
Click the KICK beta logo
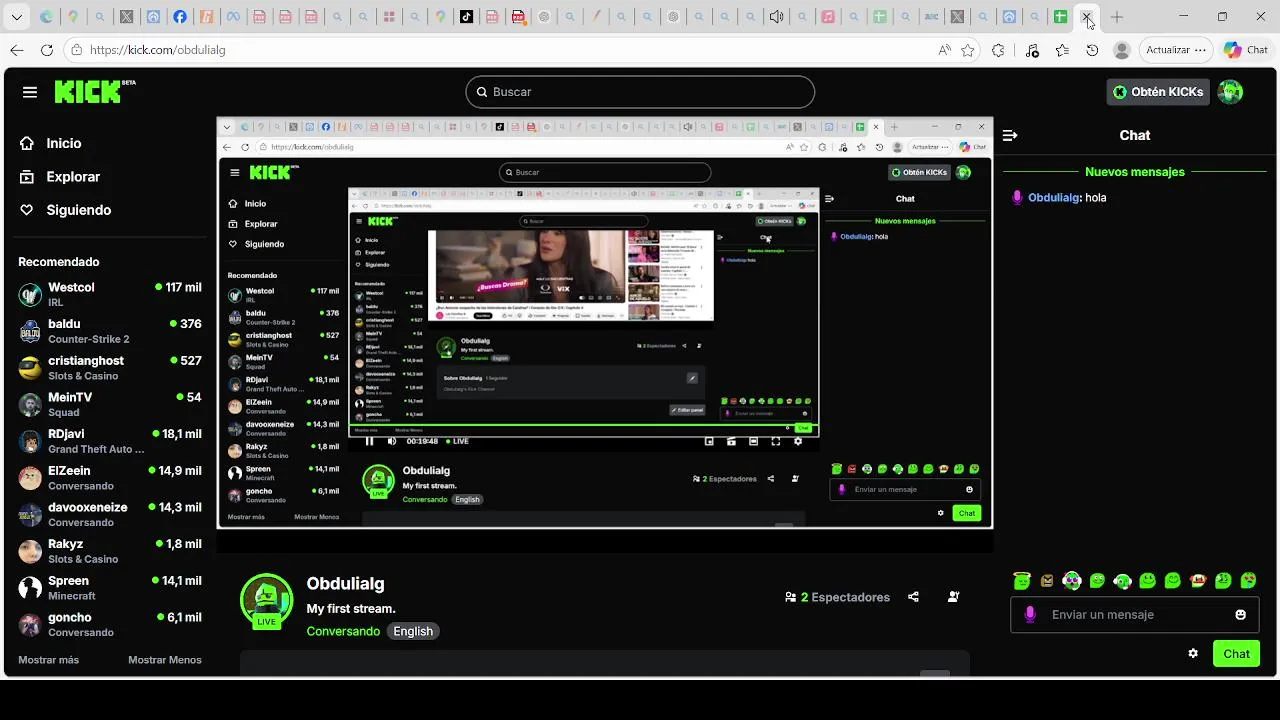click(95, 91)
